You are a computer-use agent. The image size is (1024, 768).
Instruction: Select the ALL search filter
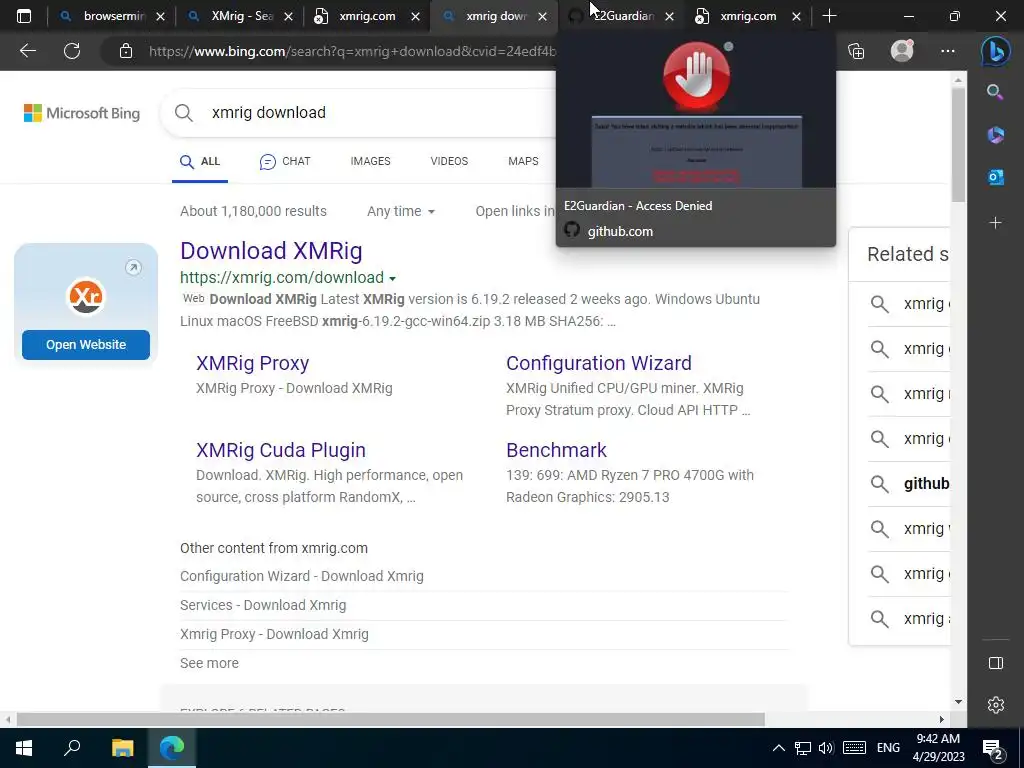pos(200,161)
